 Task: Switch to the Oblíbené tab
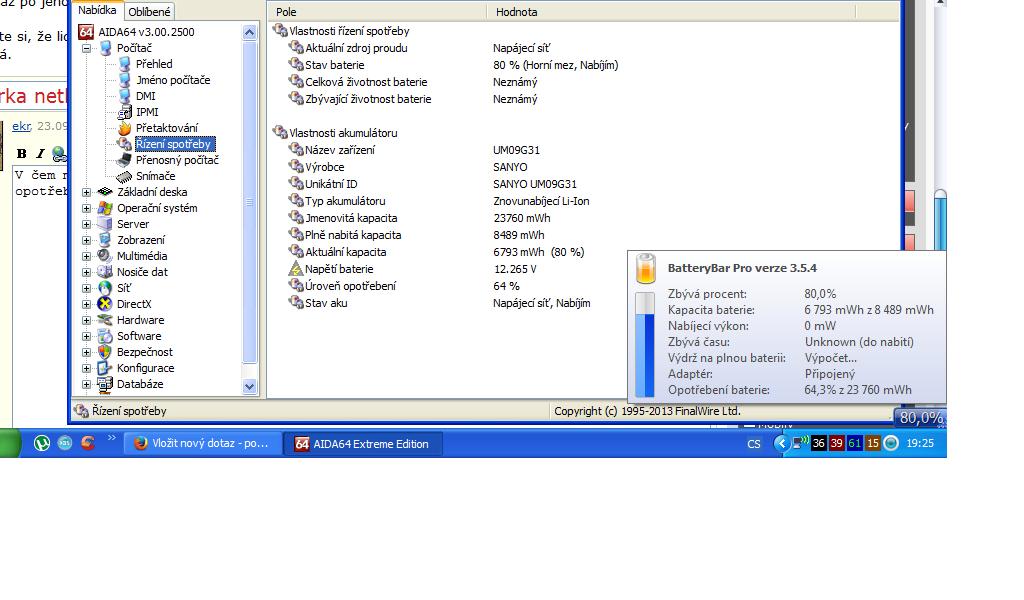(x=149, y=12)
